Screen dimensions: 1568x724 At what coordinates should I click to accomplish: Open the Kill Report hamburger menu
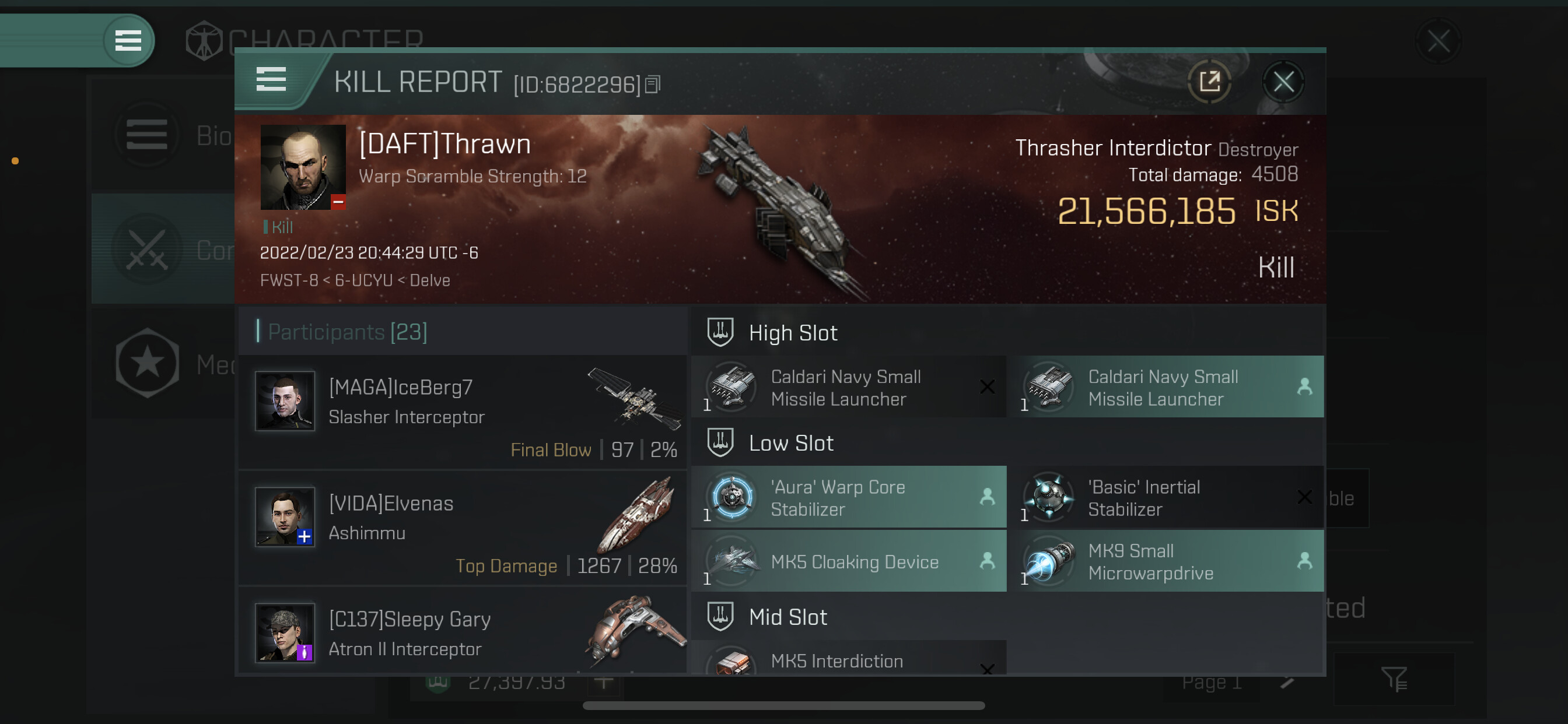click(271, 80)
